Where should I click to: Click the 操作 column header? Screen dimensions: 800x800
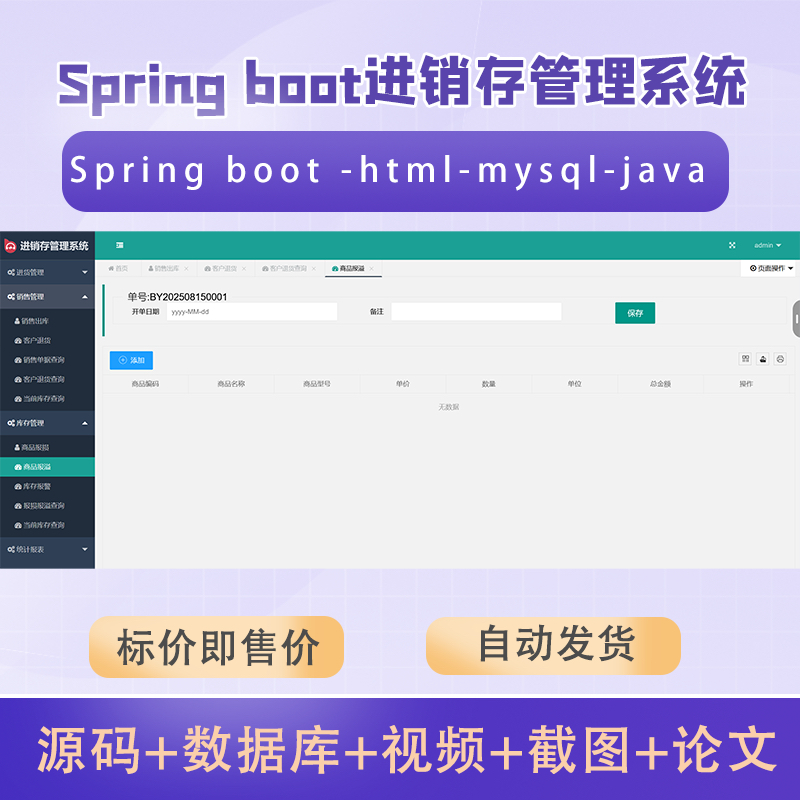(746, 384)
